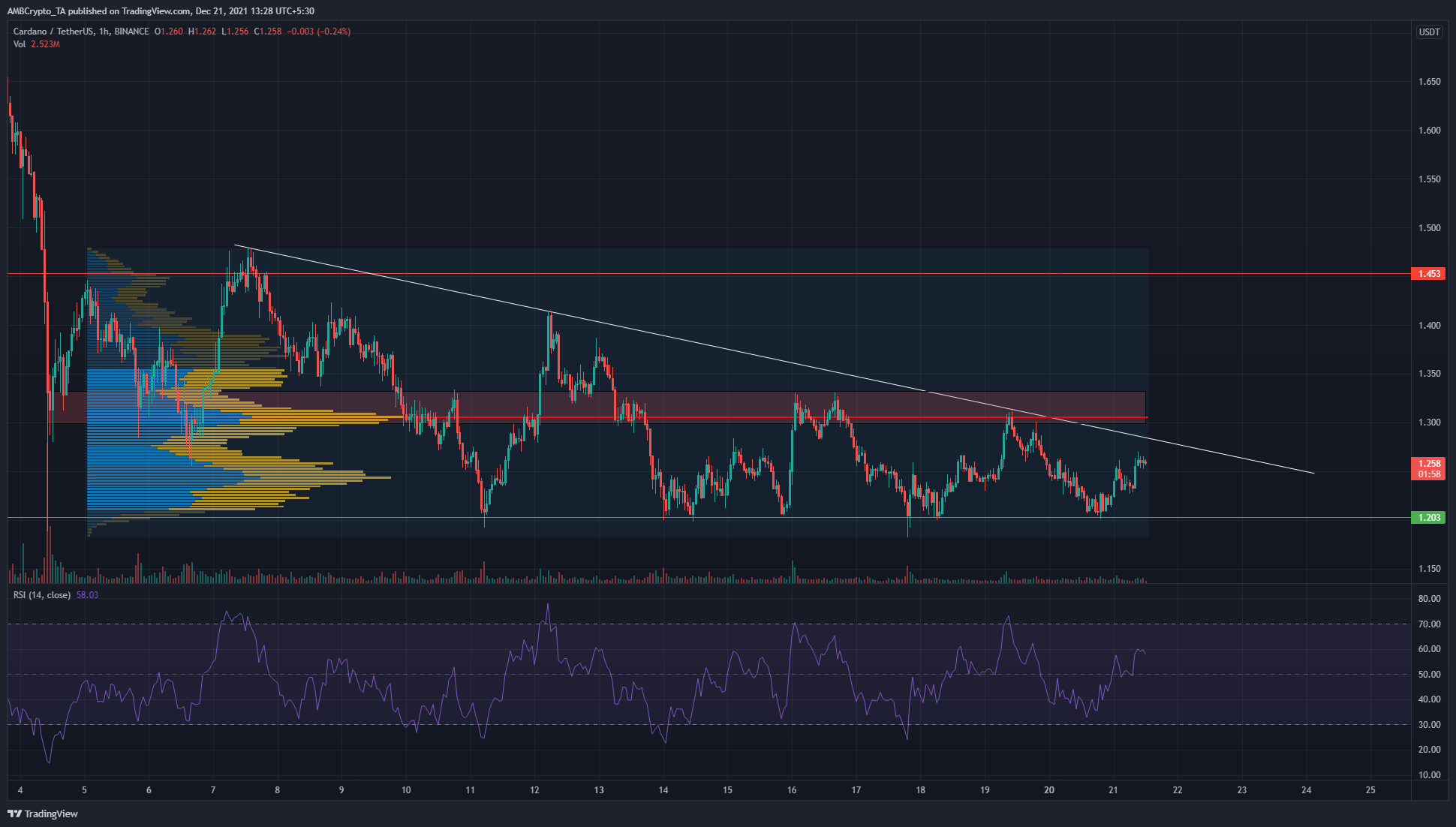Screen dimensions: 1456x827
Task: Click the current price 1.258 label
Action: 1428,464
